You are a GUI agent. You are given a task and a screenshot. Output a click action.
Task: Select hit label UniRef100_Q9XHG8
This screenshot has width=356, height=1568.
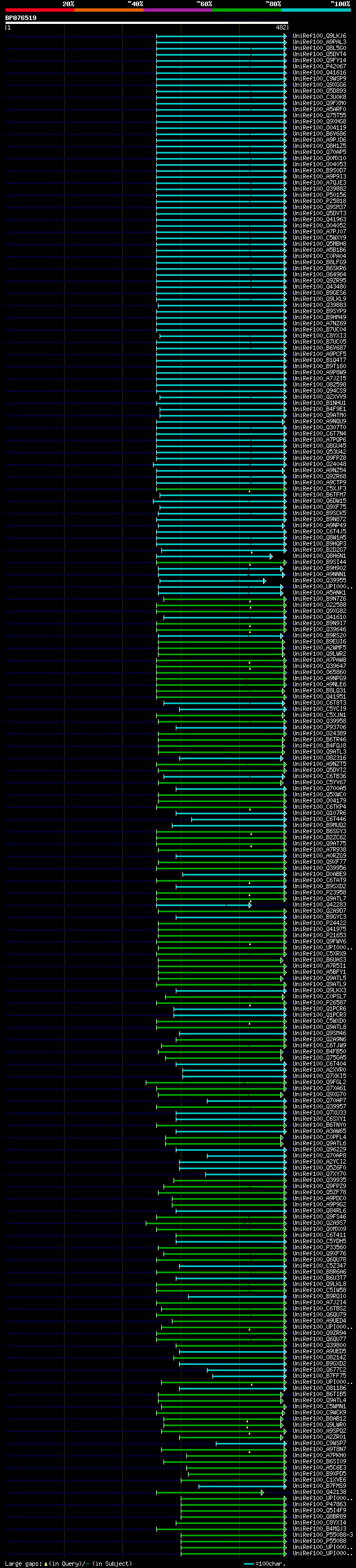click(x=319, y=122)
